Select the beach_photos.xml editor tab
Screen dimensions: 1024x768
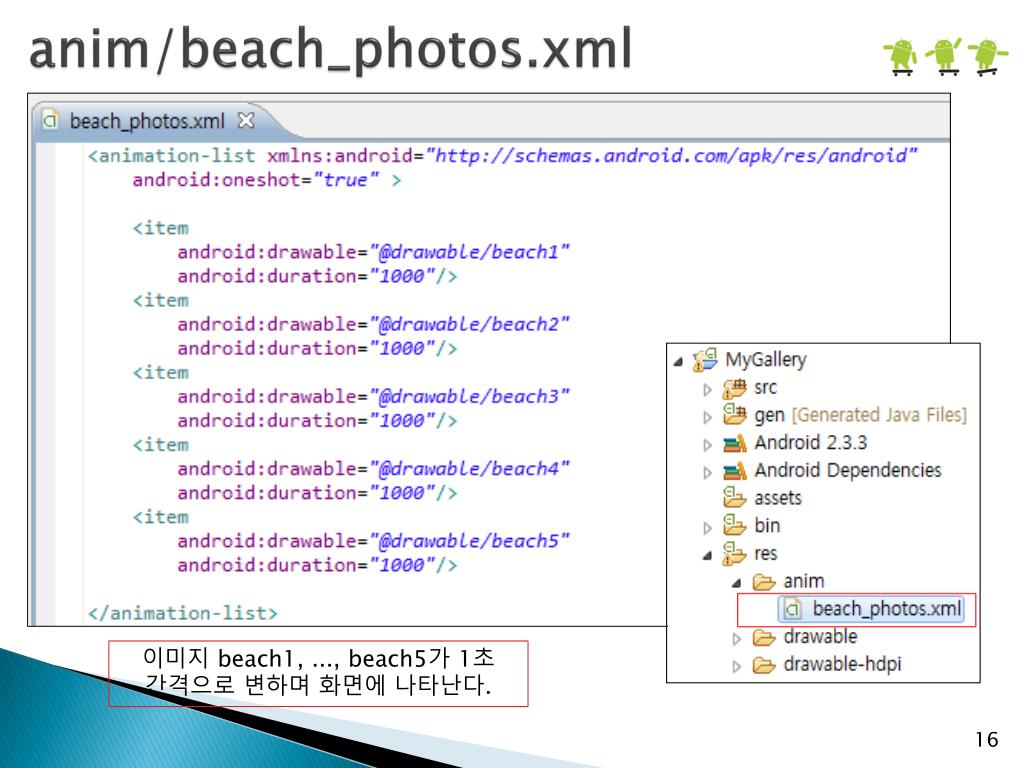pos(147,121)
